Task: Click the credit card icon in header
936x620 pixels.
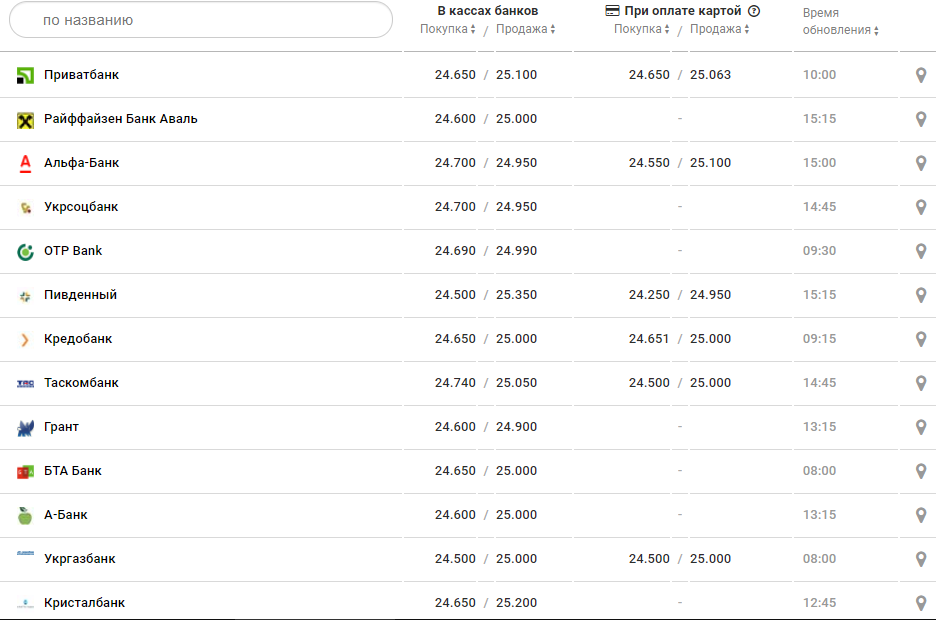Action: coord(613,11)
